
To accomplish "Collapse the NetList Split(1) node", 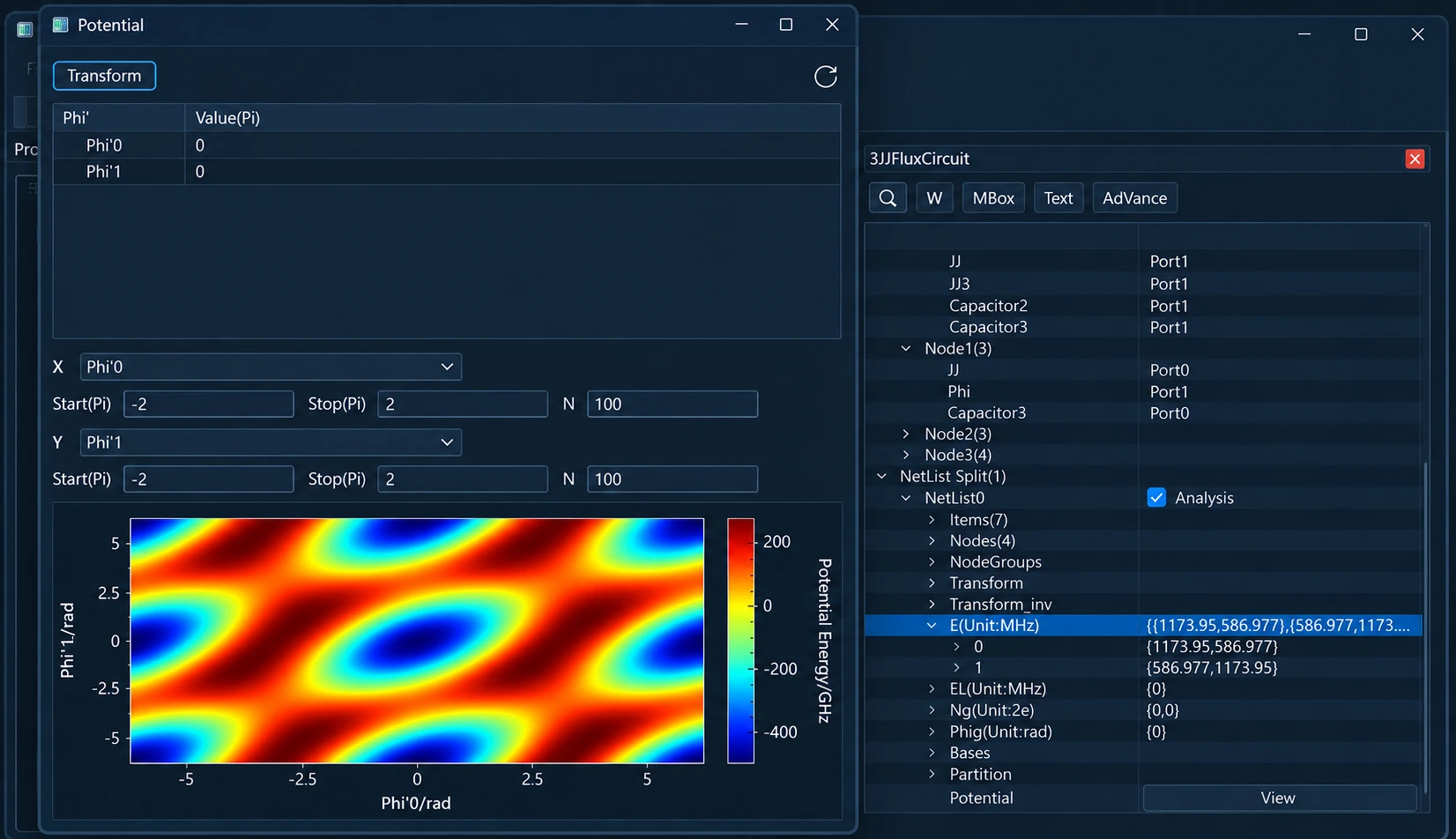I will pos(882,476).
